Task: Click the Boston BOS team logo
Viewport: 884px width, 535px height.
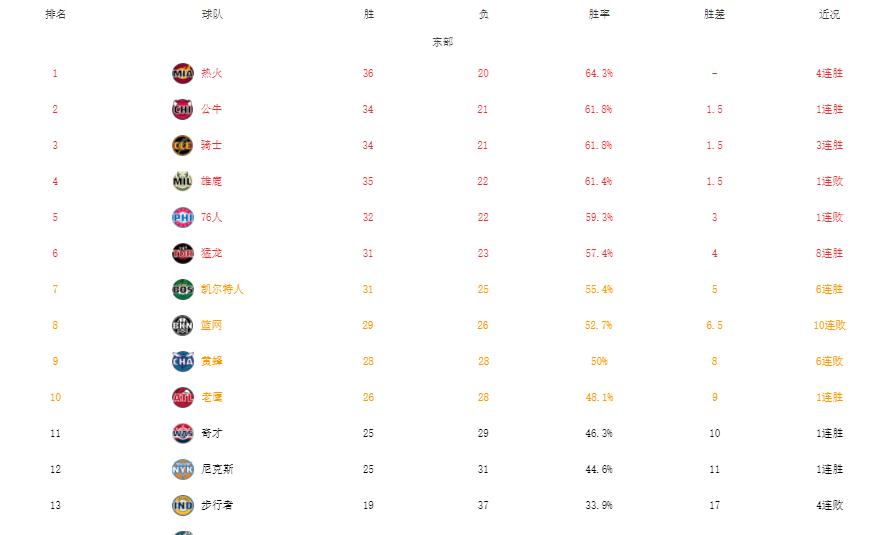Action: click(x=183, y=290)
